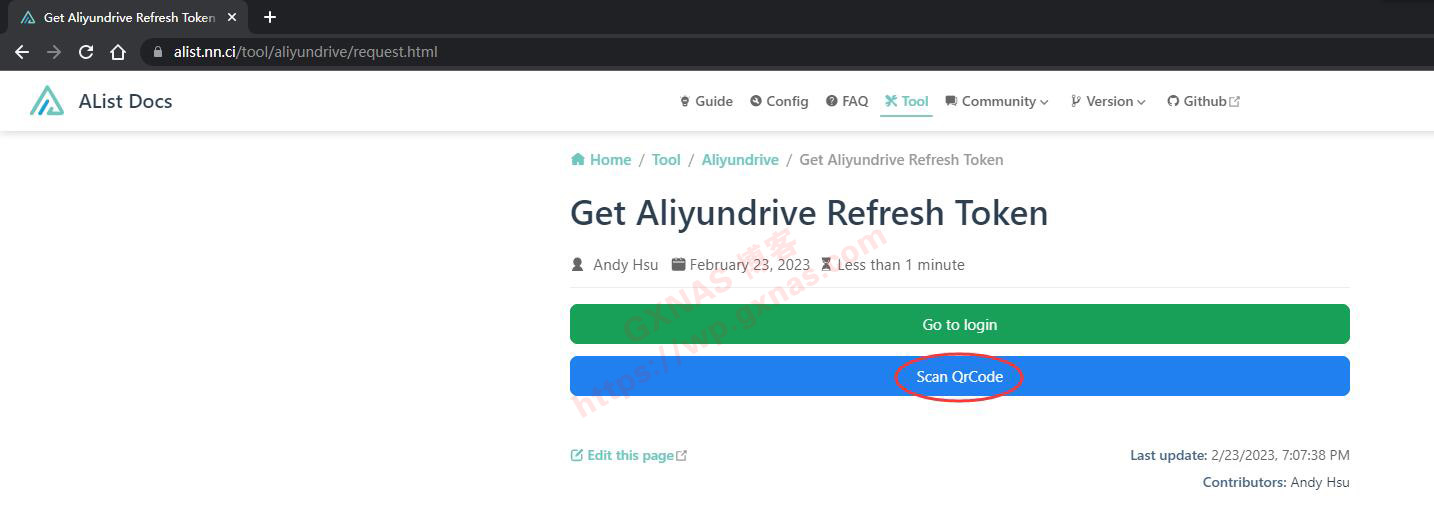Viewport: 1434px width, 521px height.
Task: Open the Edit this page link
Action: tap(629, 455)
